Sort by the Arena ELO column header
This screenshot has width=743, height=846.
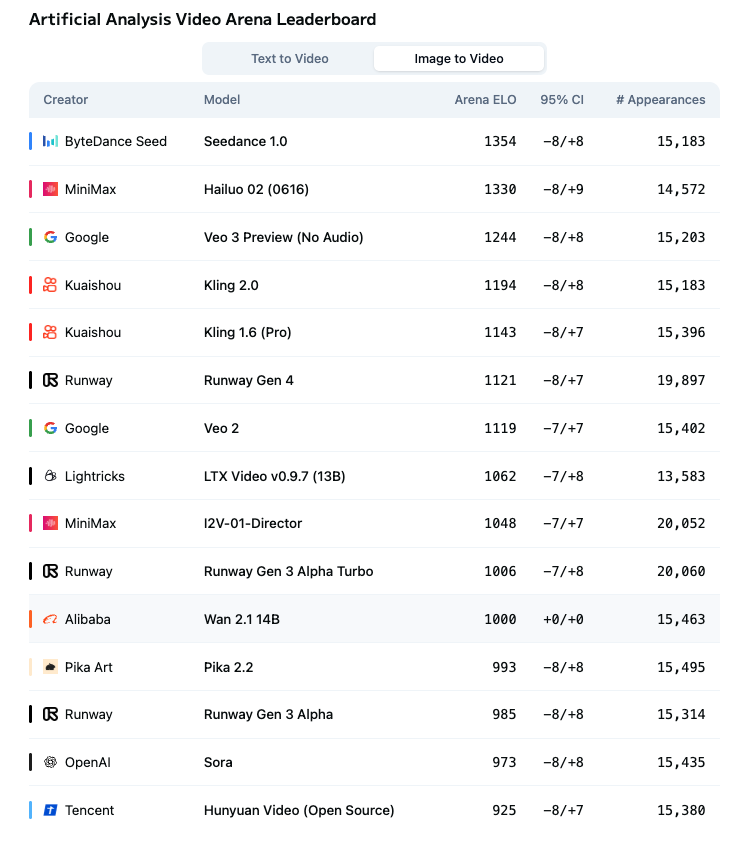point(485,100)
